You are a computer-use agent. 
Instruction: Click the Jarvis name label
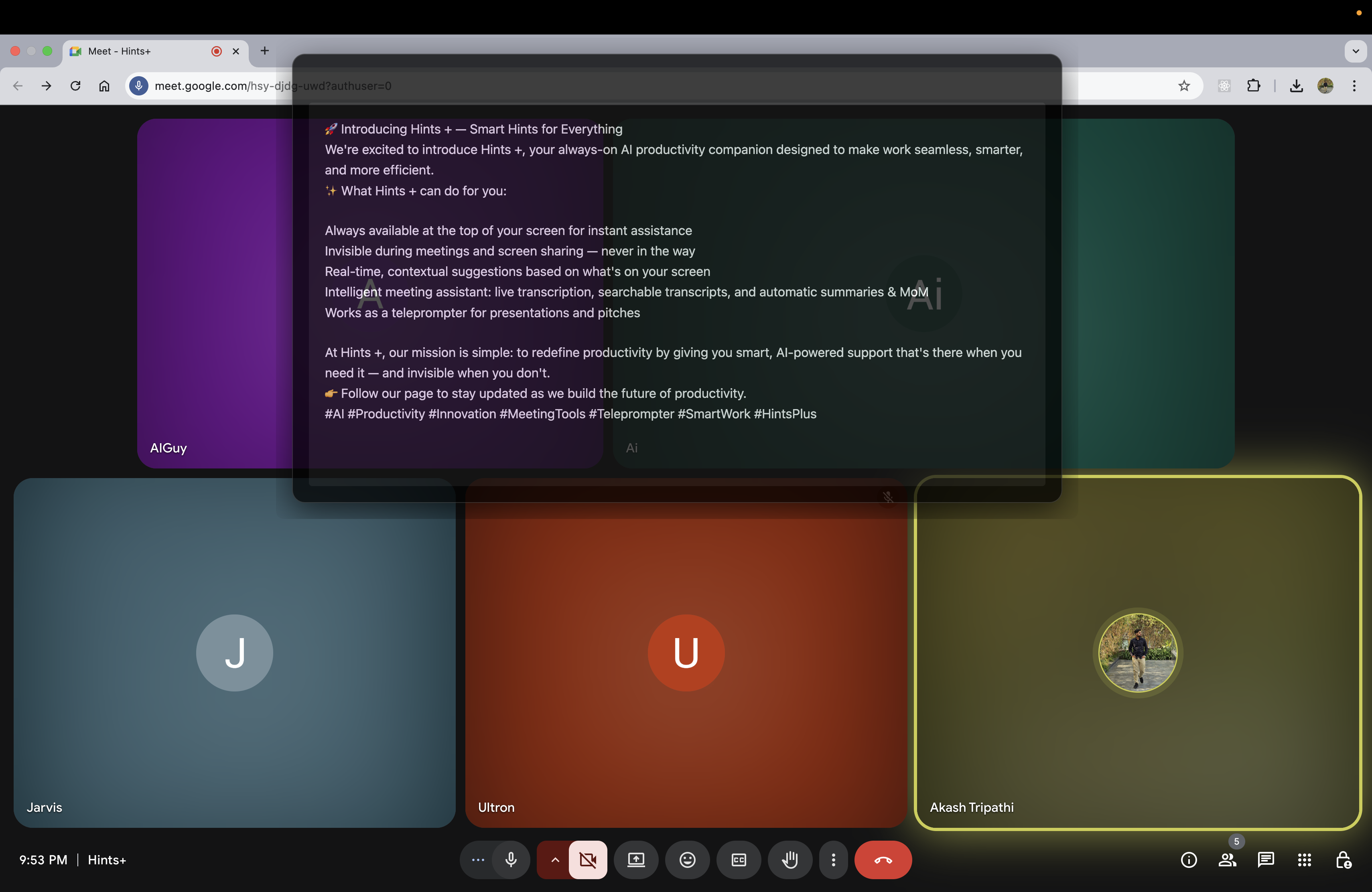coord(45,807)
